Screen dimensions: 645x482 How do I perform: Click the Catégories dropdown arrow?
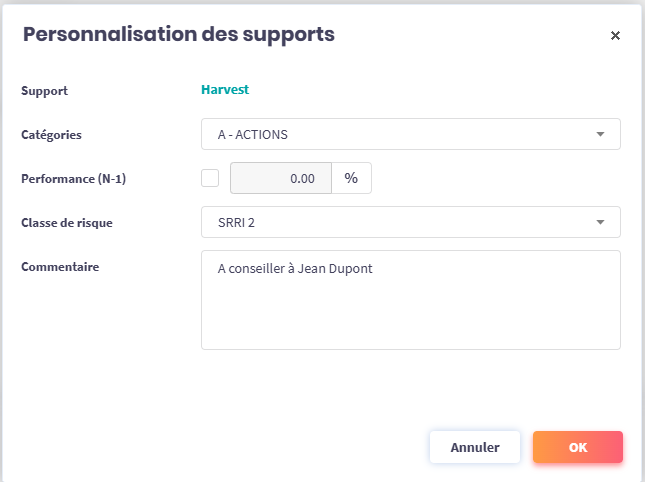click(600, 134)
